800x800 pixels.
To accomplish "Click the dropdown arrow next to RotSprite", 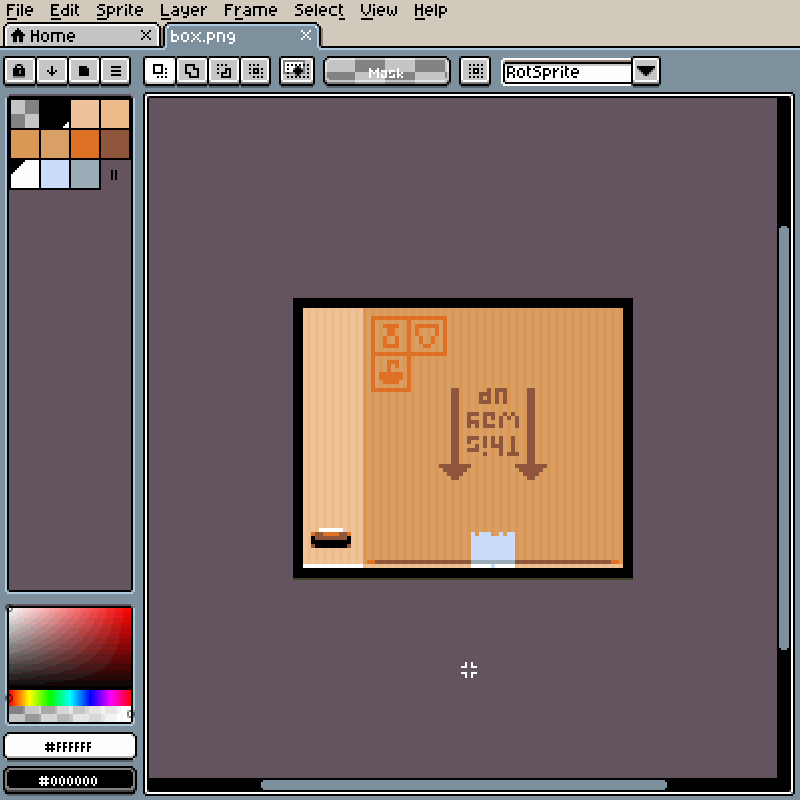I will tap(646, 71).
